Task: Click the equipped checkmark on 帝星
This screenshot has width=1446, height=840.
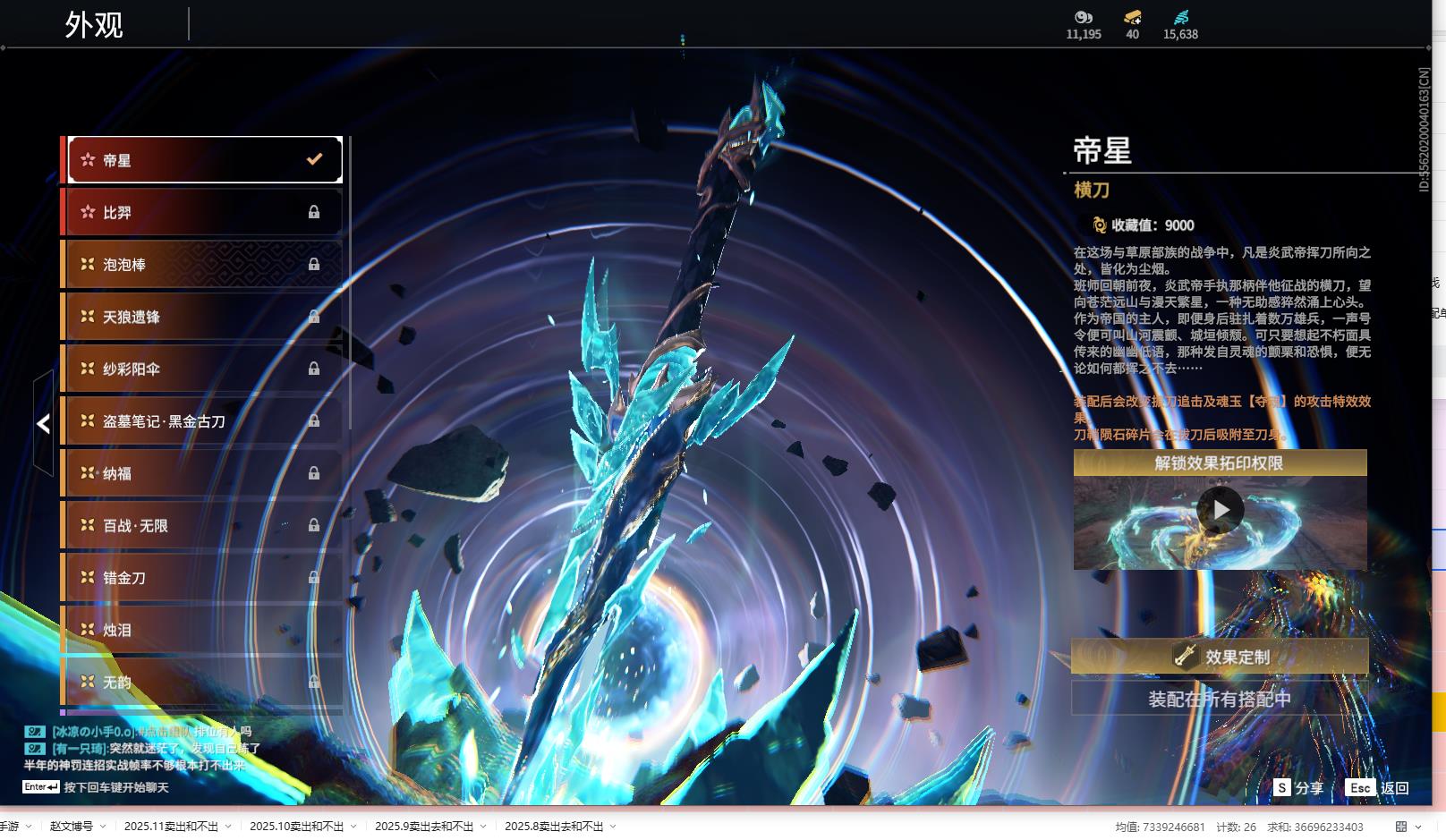Action: pos(314,159)
